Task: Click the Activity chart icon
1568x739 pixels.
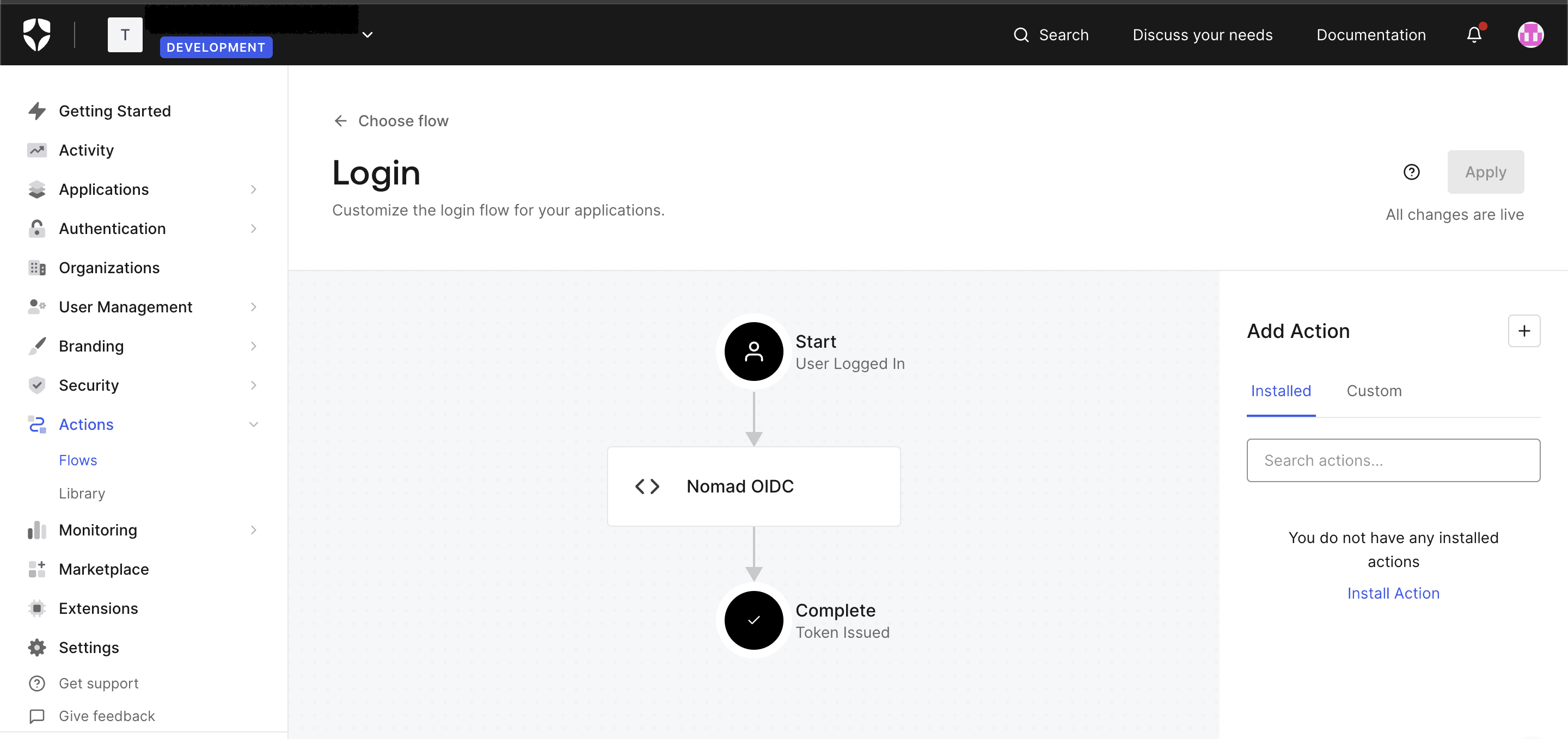Action: pos(37,150)
